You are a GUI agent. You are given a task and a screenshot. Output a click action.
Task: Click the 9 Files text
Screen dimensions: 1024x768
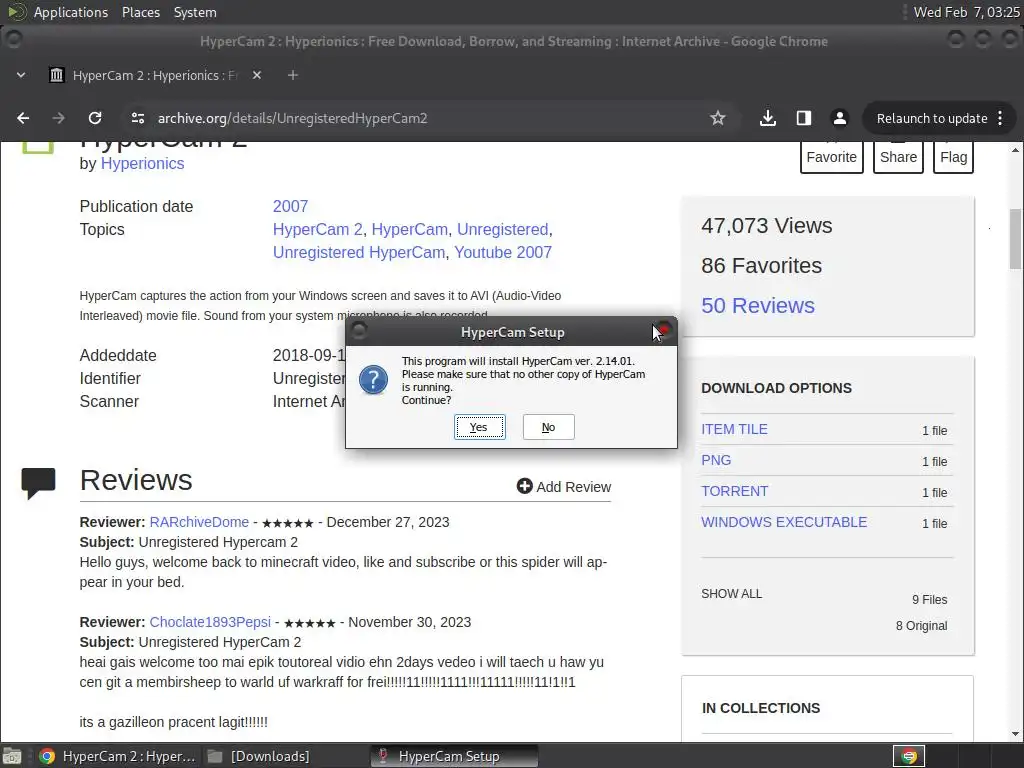929,600
